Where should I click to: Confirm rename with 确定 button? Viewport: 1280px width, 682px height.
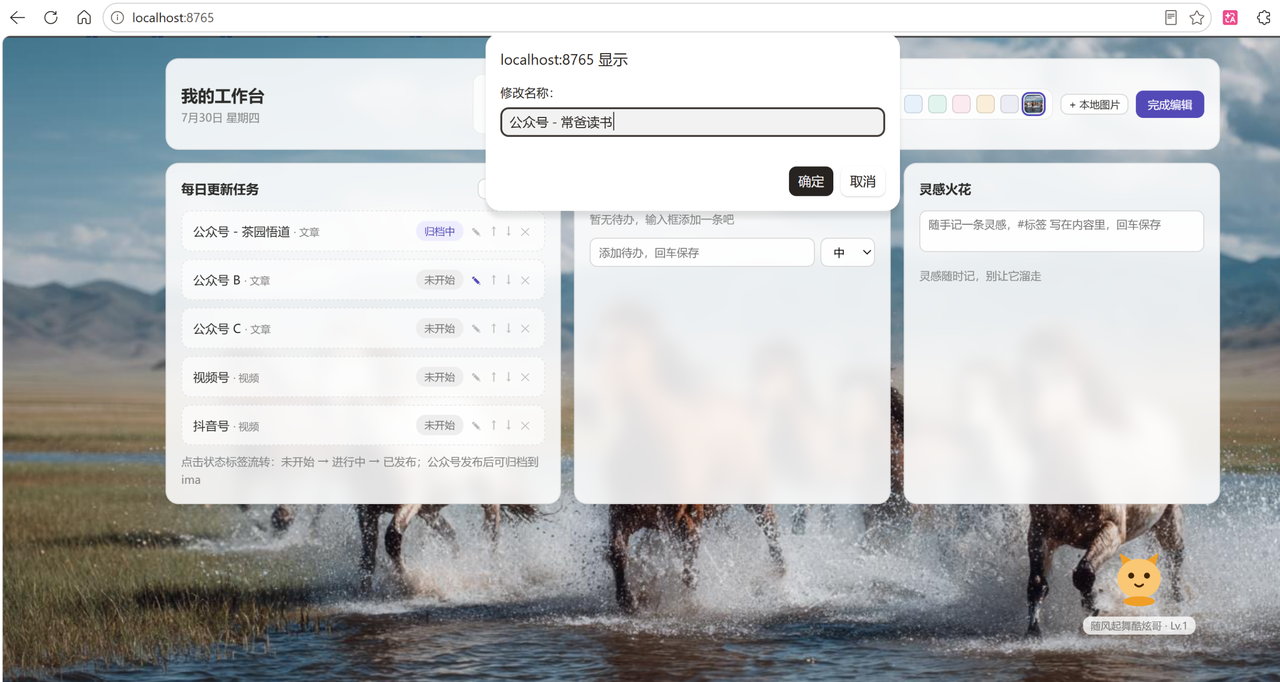click(x=811, y=181)
